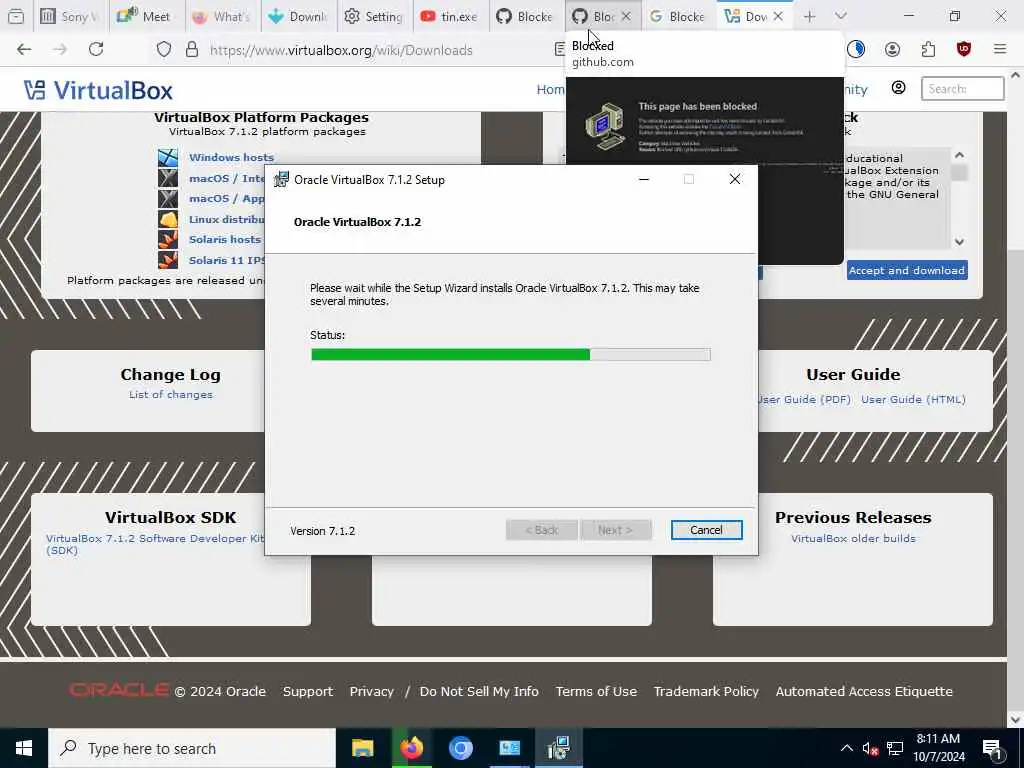
Task: Click the Linux distributions icon
Action: 168,219
